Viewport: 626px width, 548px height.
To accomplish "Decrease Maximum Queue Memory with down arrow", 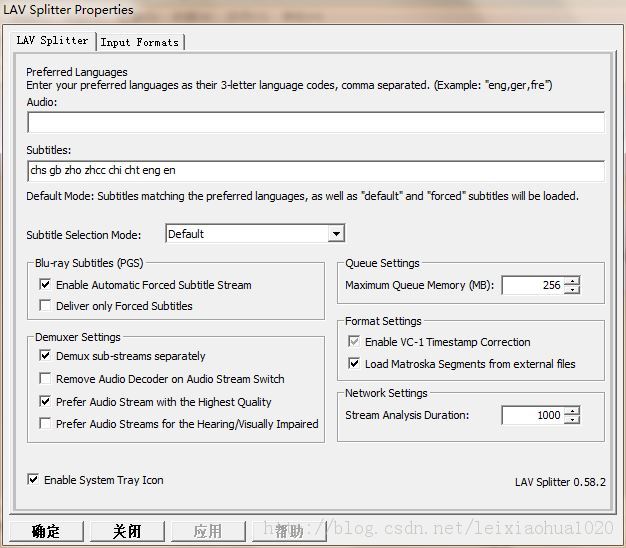I will (x=573, y=290).
